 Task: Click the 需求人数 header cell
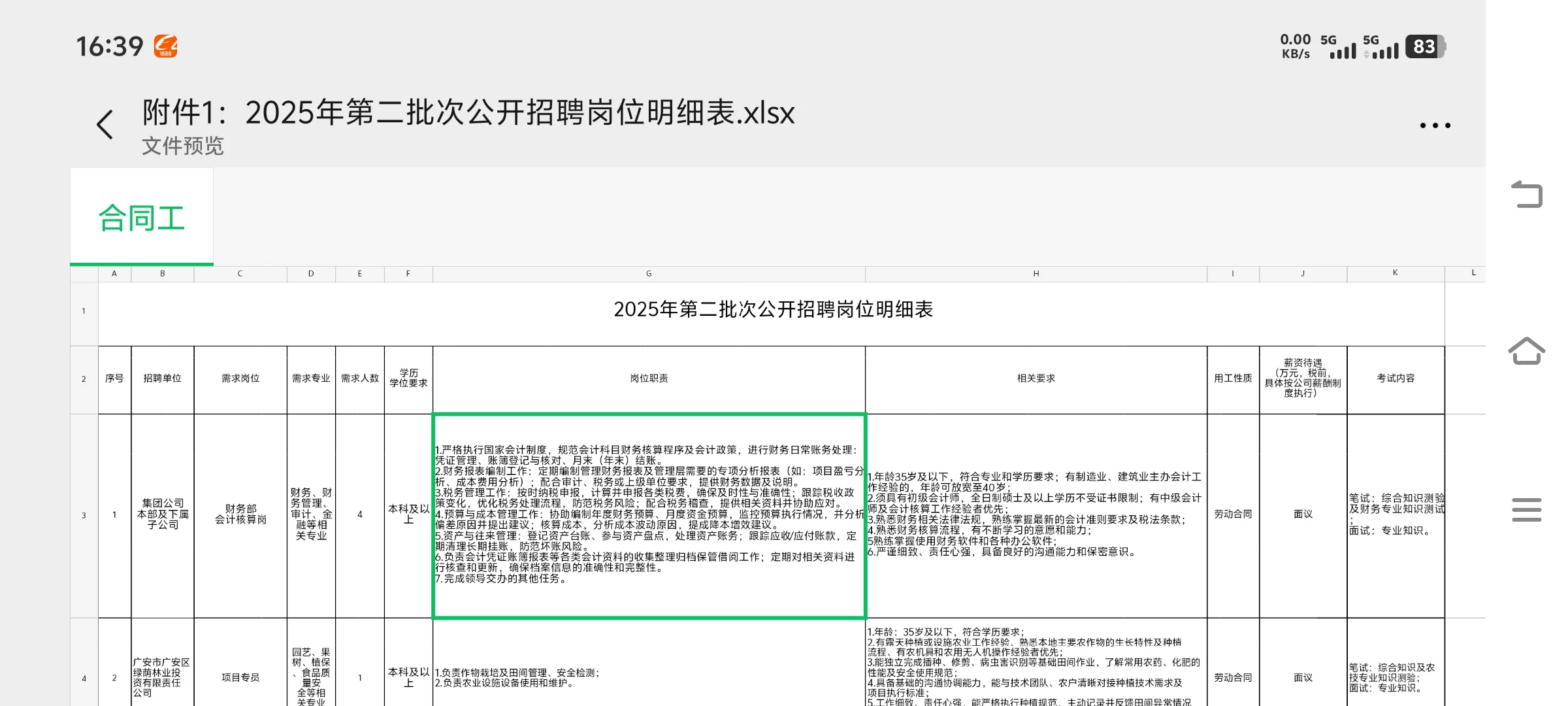click(360, 378)
